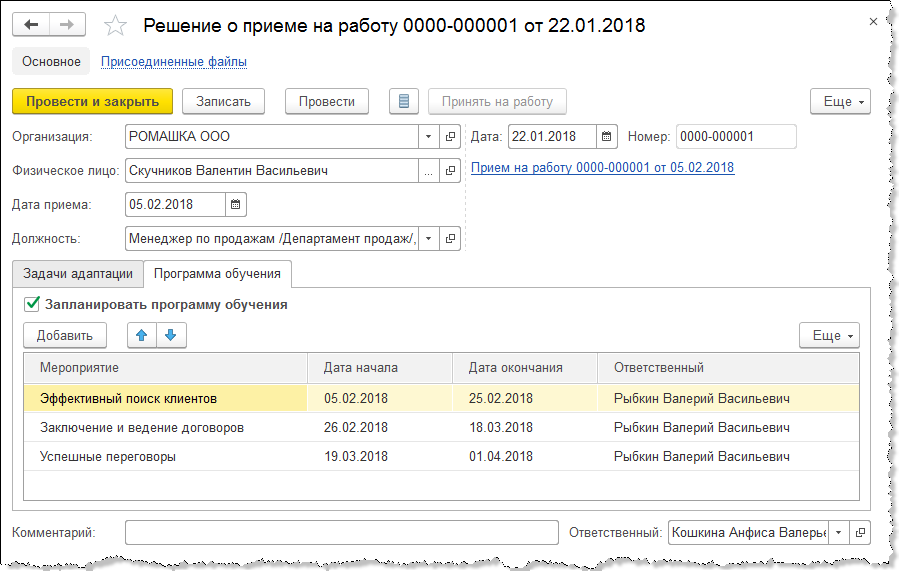Expand the position dropdown list
The height and width of the screenshot is (571, 899).
tap(428, 239)
